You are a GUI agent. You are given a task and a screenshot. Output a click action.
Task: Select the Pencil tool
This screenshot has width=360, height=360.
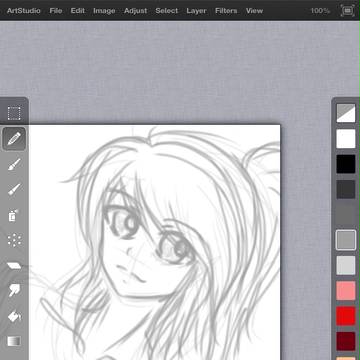[14, 138]
